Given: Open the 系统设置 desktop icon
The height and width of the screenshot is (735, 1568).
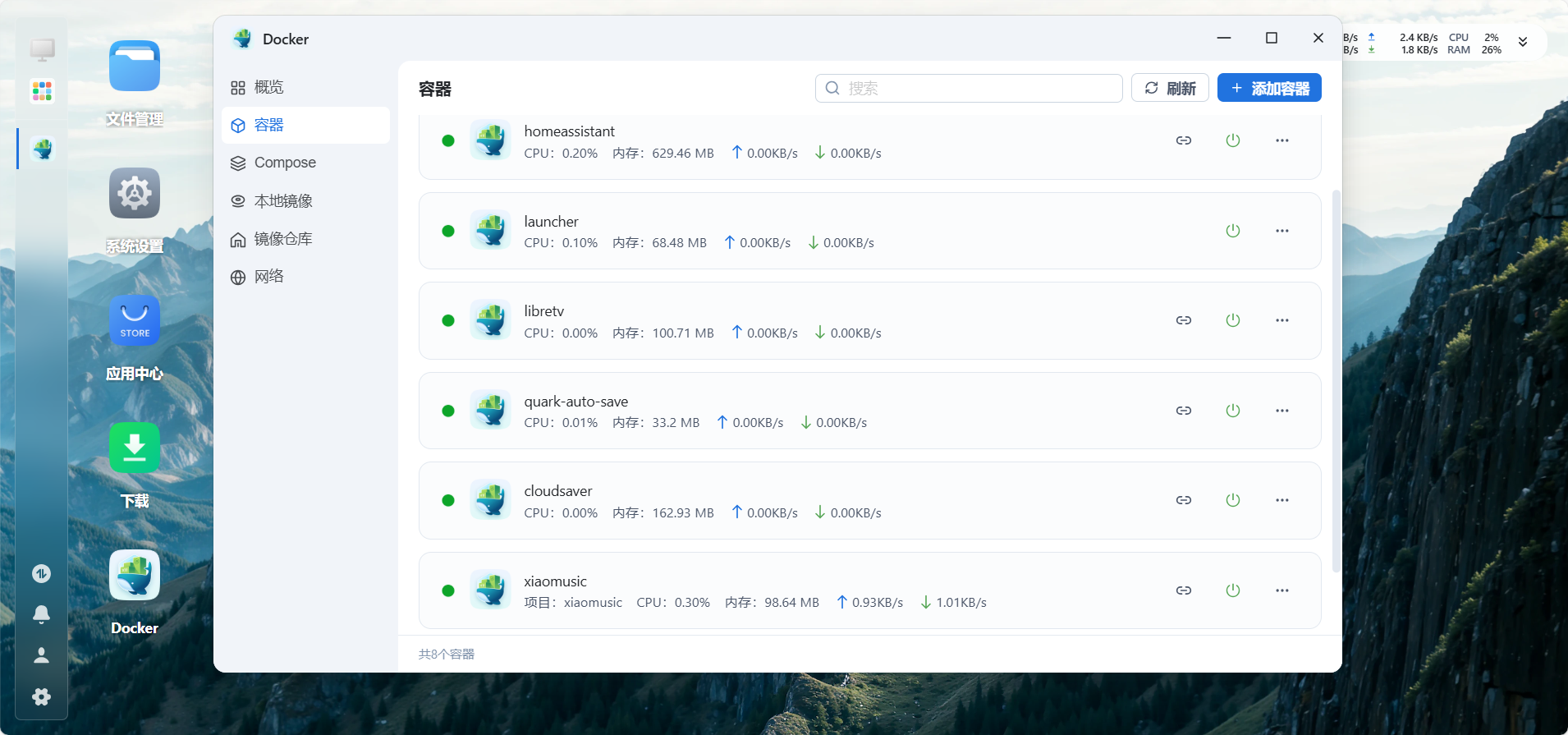Looking at the screenshot, I should 135,194.
